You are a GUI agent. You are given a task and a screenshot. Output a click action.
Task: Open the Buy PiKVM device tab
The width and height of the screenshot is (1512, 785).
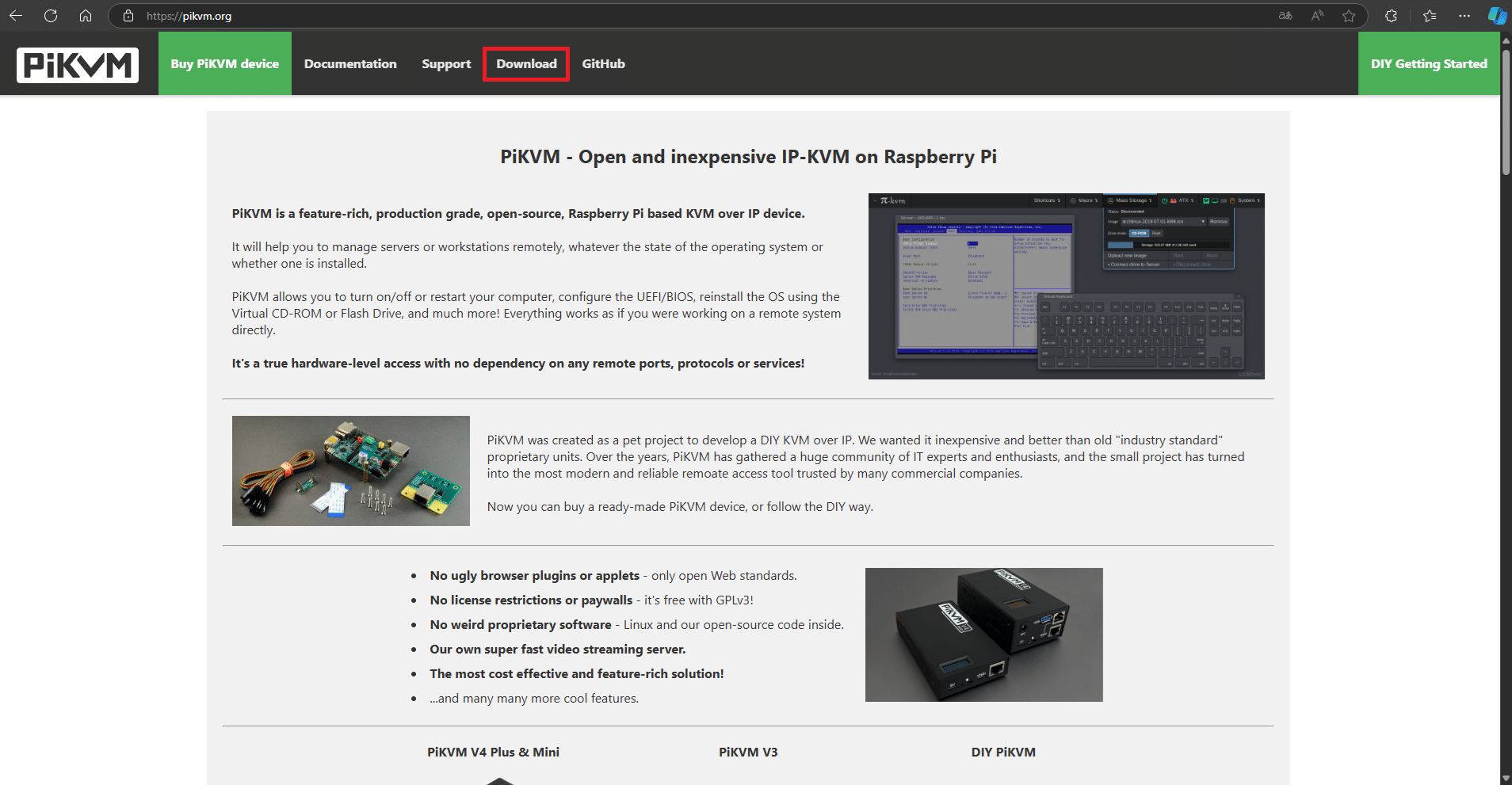(x=225, y=63)
